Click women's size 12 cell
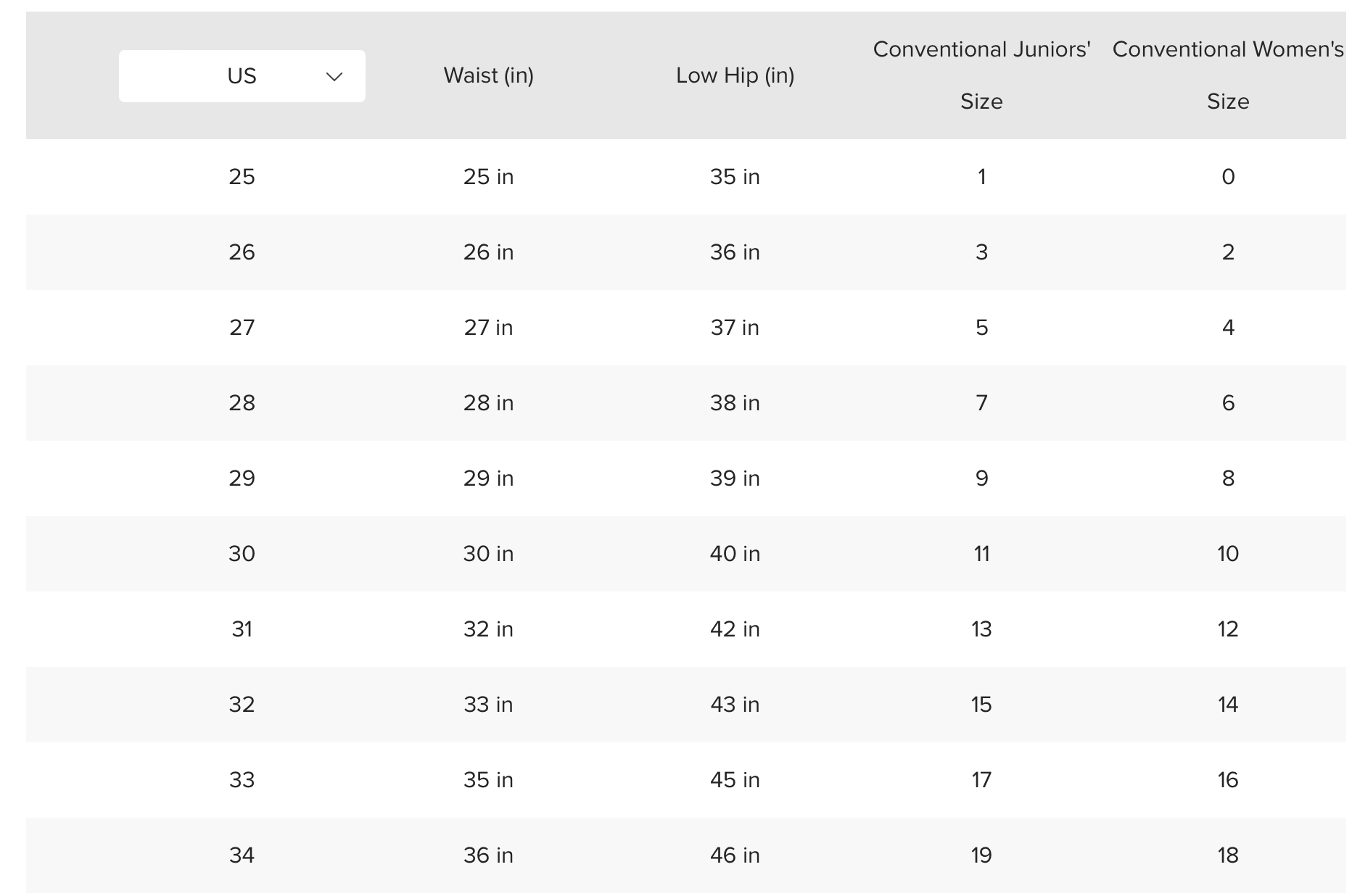Viewport: 1352px width, 896px height. pos(1228,629)
